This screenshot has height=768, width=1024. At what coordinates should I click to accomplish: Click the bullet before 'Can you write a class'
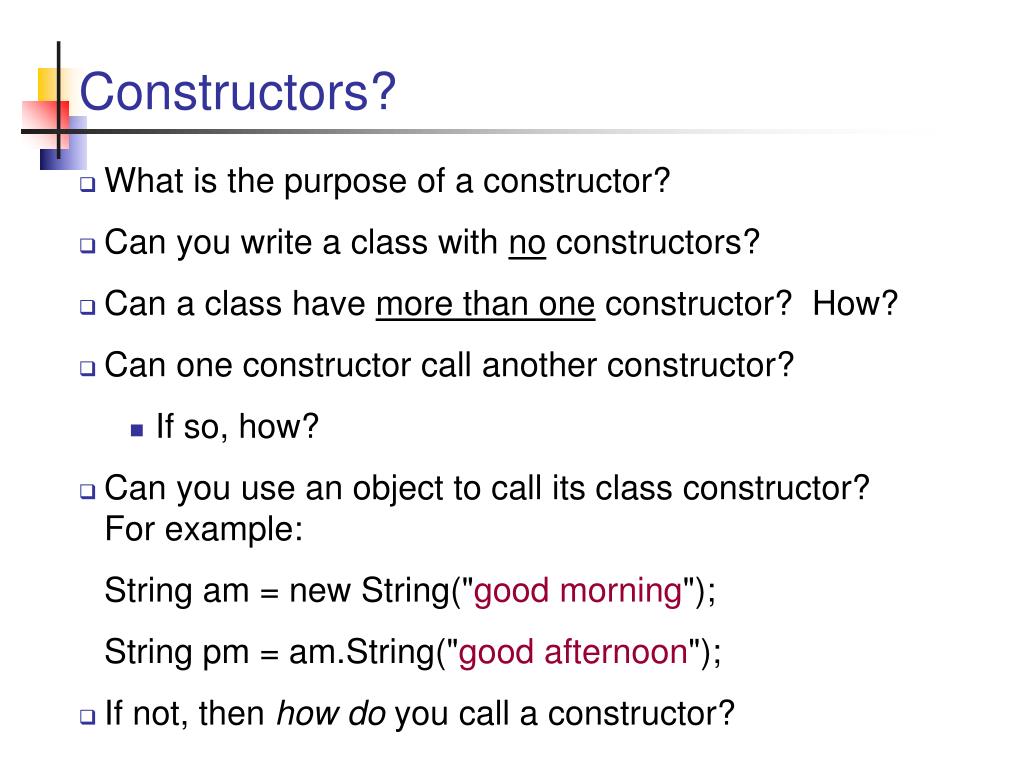88,246
